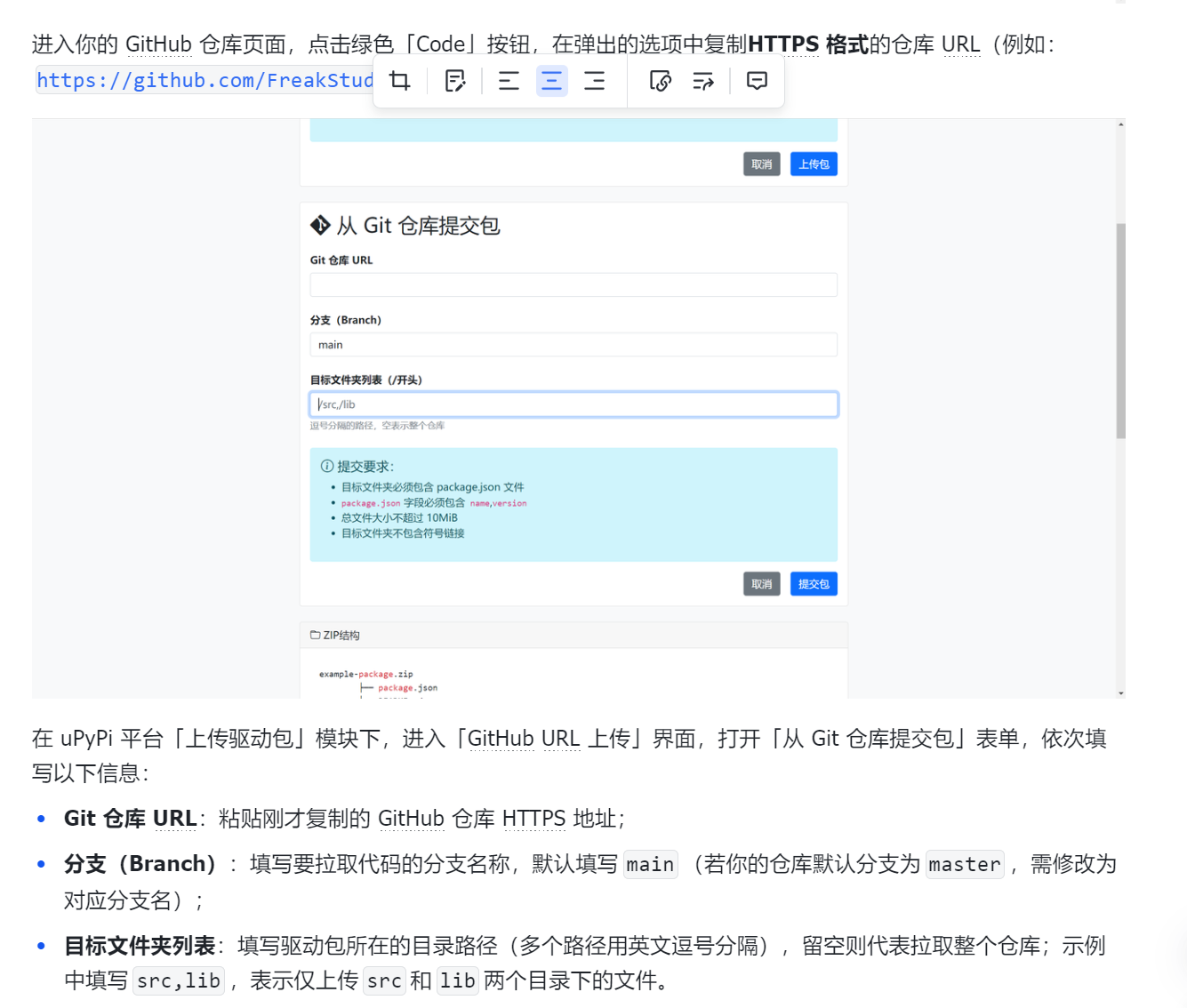The height and width of the screenshot is (1008, 1187).
Task: Click the 分支 (Branch) field containing main
Action: (x=573, y=345)
